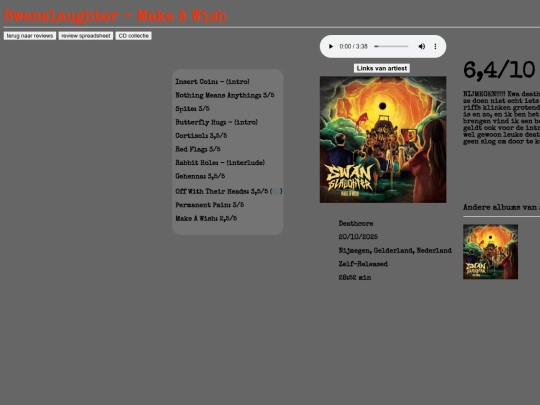
Task: Click the audio progress slider
Action: coord(391,46)
